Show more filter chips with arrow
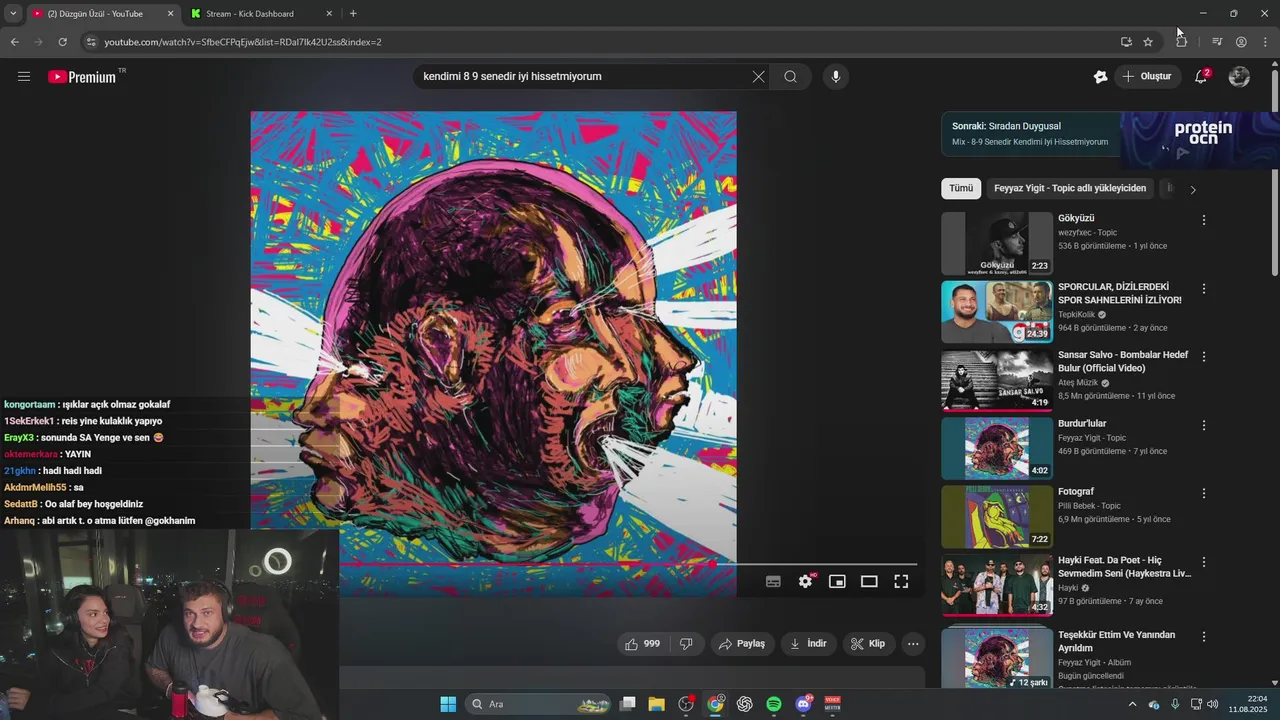The image size is (1280, 720). [1192, 189]
